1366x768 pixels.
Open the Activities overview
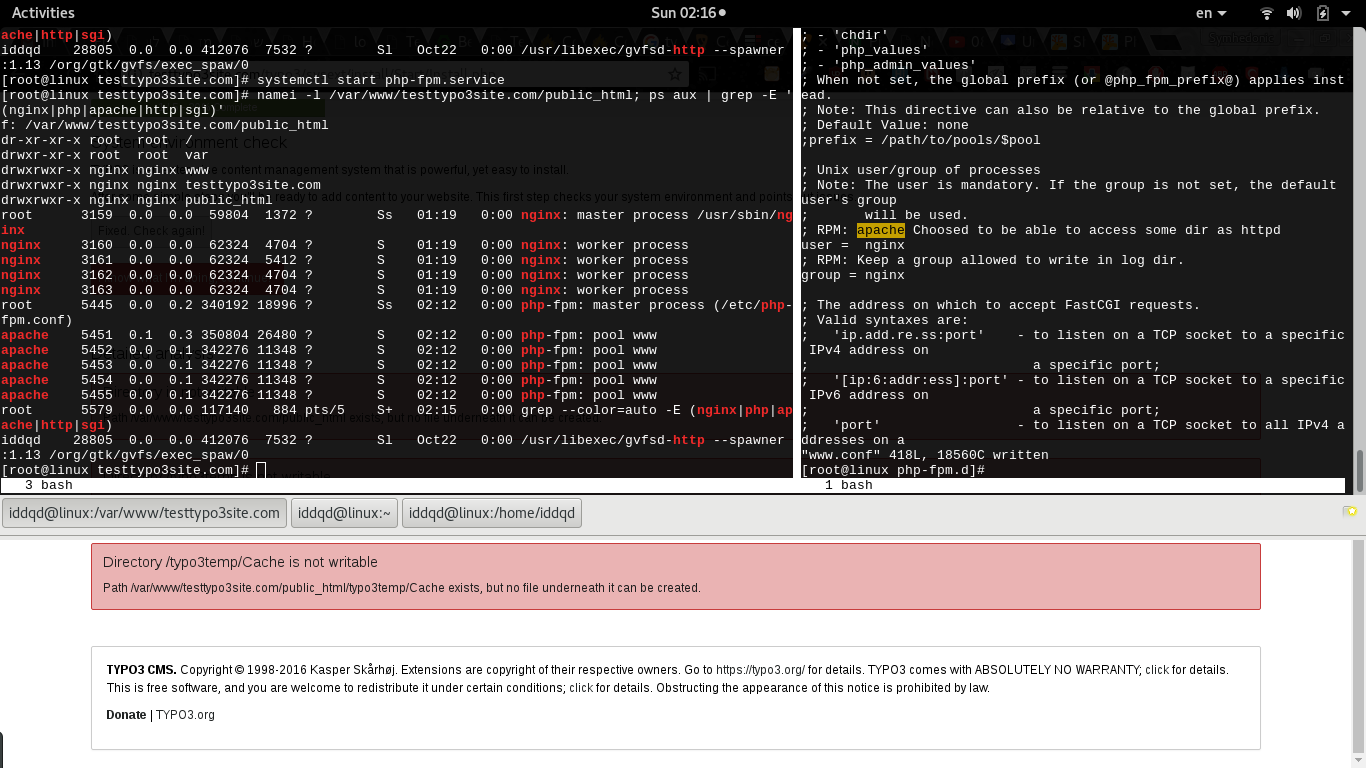click(x=43, y=13)
